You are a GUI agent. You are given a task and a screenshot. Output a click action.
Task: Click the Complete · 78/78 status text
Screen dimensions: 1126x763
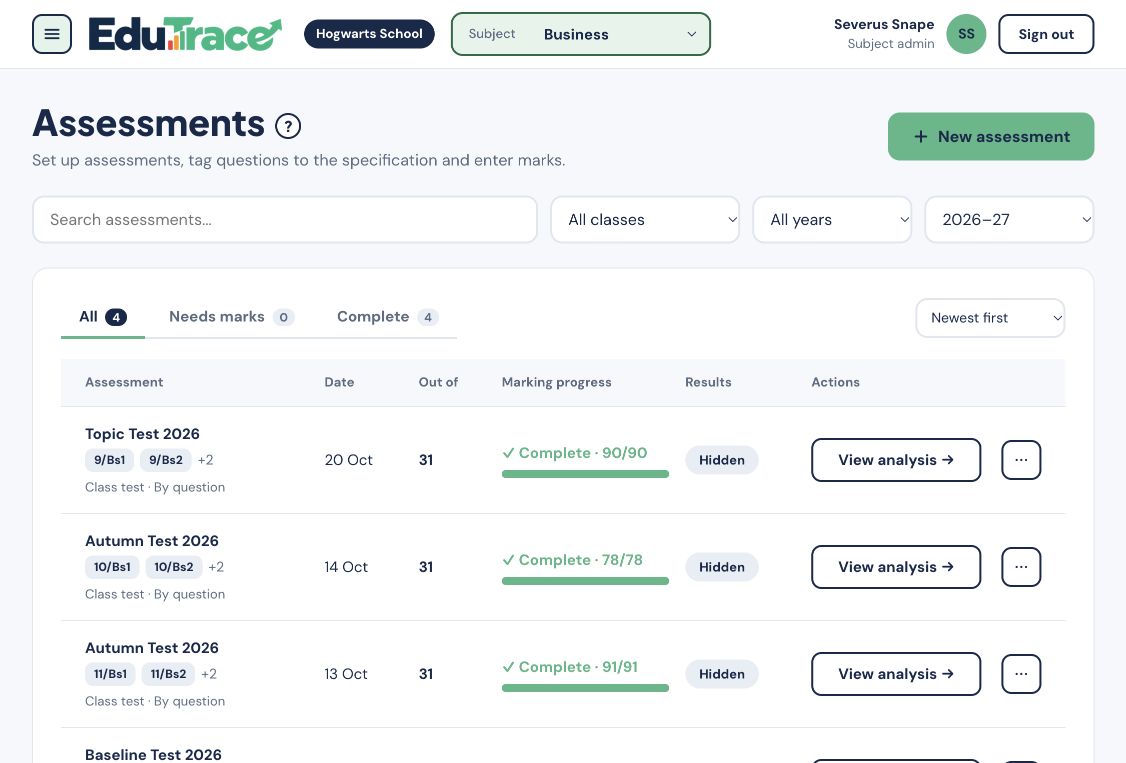(x=572, y=560)
